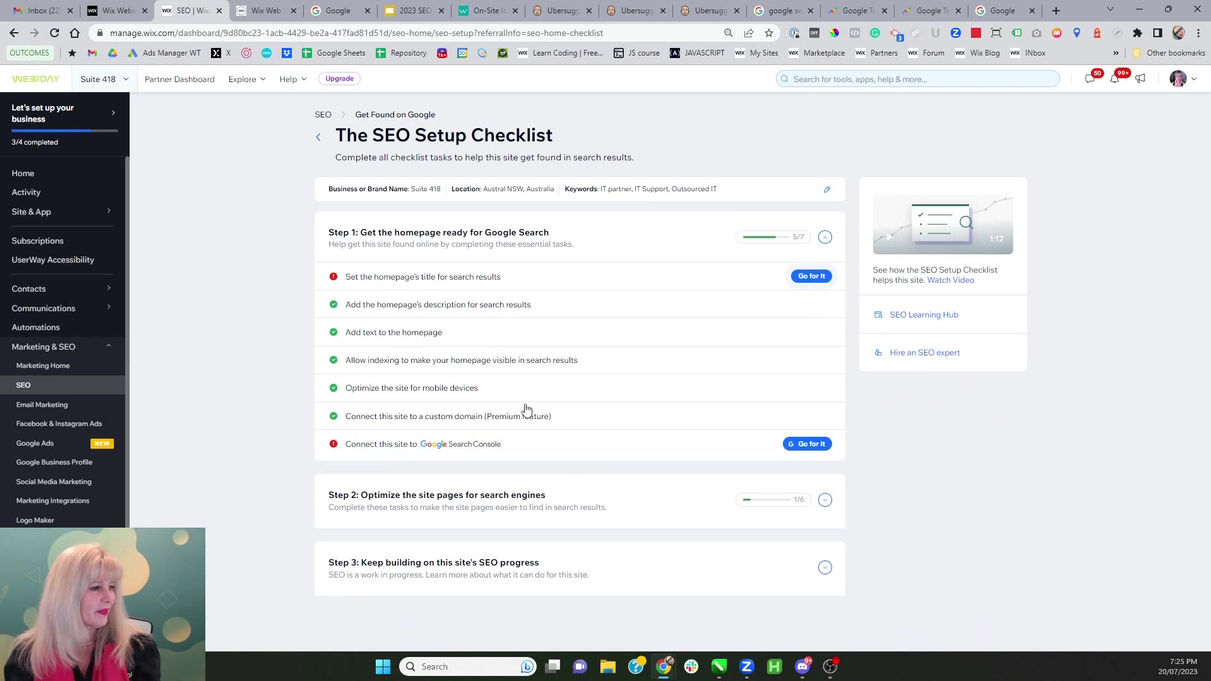Open the Watch Video link
The width and height of the screenshot is (1211, 681).
950,280
